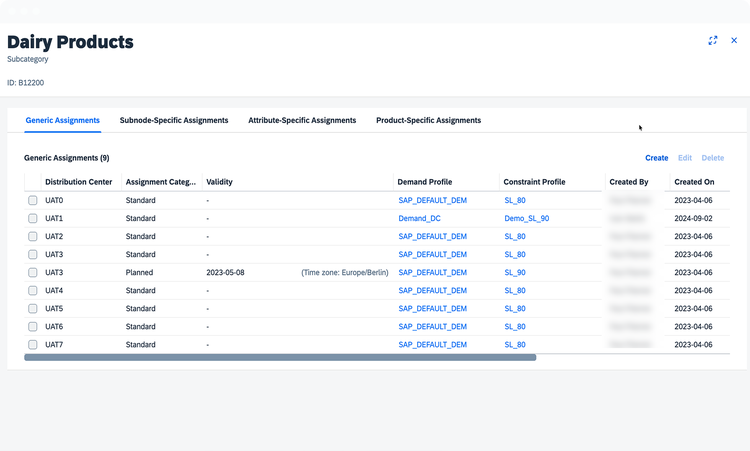Select the UAT5 row checkbox
750x451 pixels.
click(33, 308)
